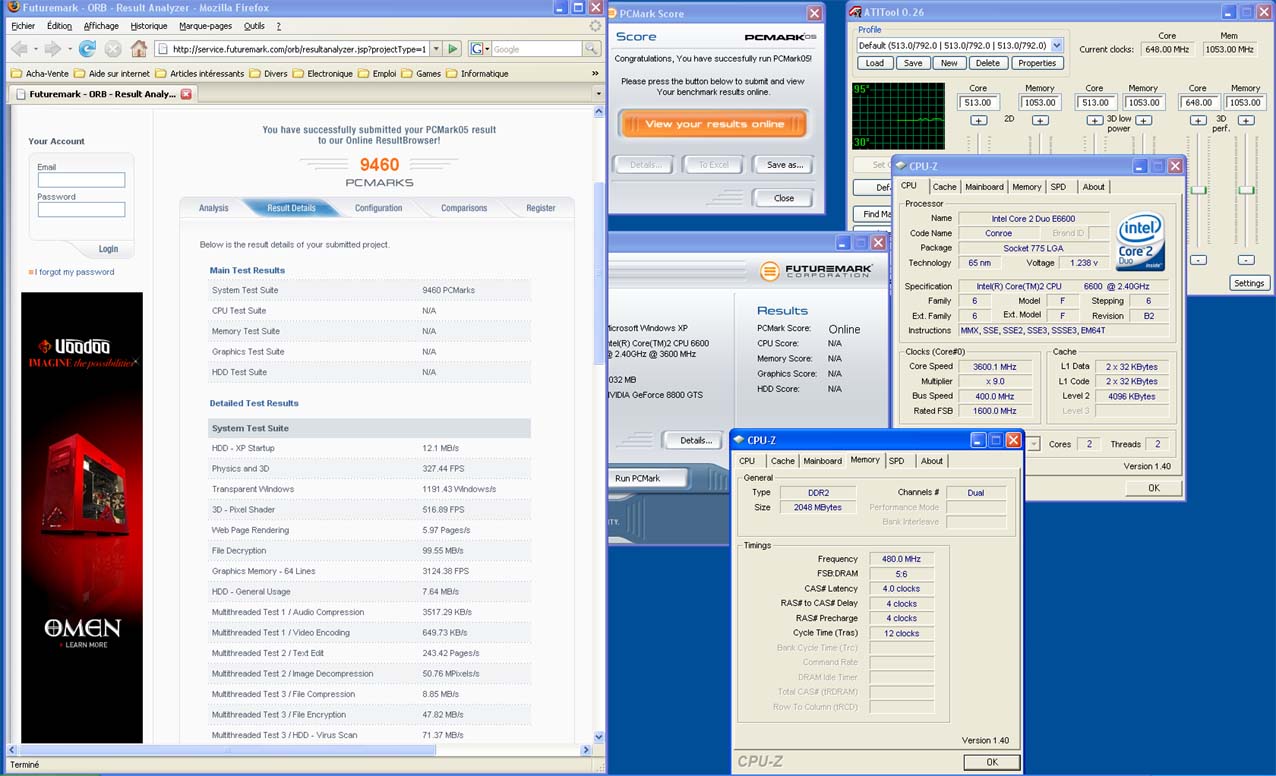Image resolution: width=1276 pixels, height=776 pixels.
Task: Click Firefox's forward arrow button
Action: [x=53, y=49]
